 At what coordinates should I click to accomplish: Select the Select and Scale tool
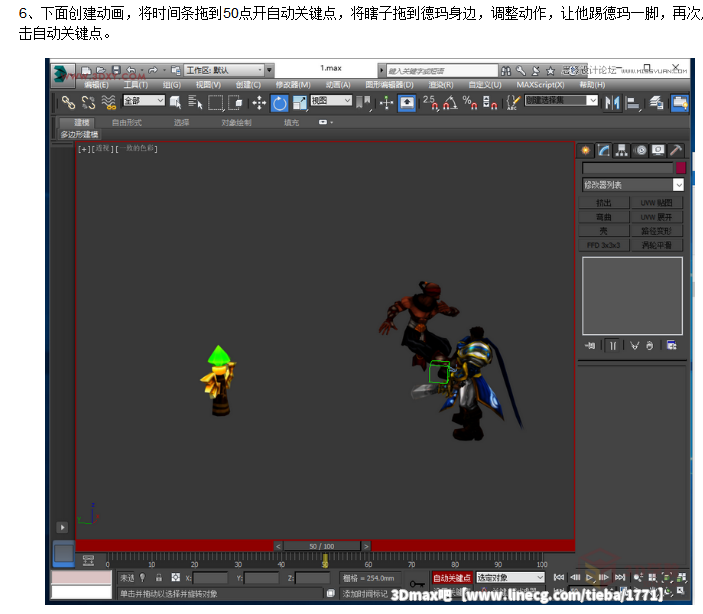coord(299,103)
